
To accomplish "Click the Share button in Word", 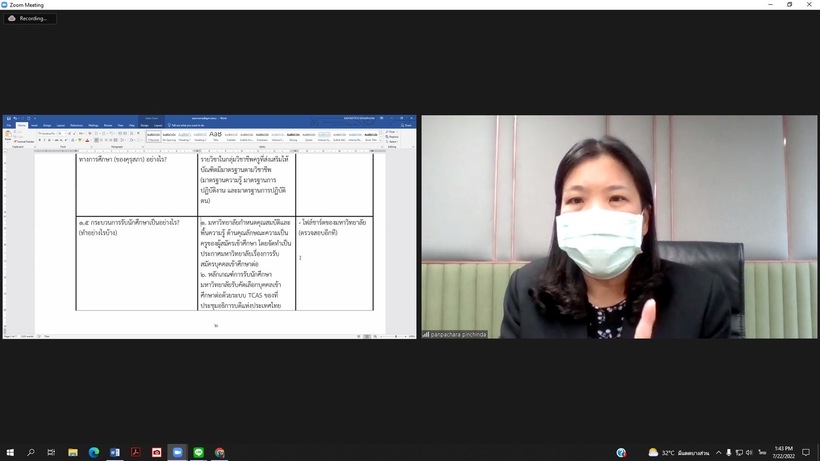I will (406, 125).
